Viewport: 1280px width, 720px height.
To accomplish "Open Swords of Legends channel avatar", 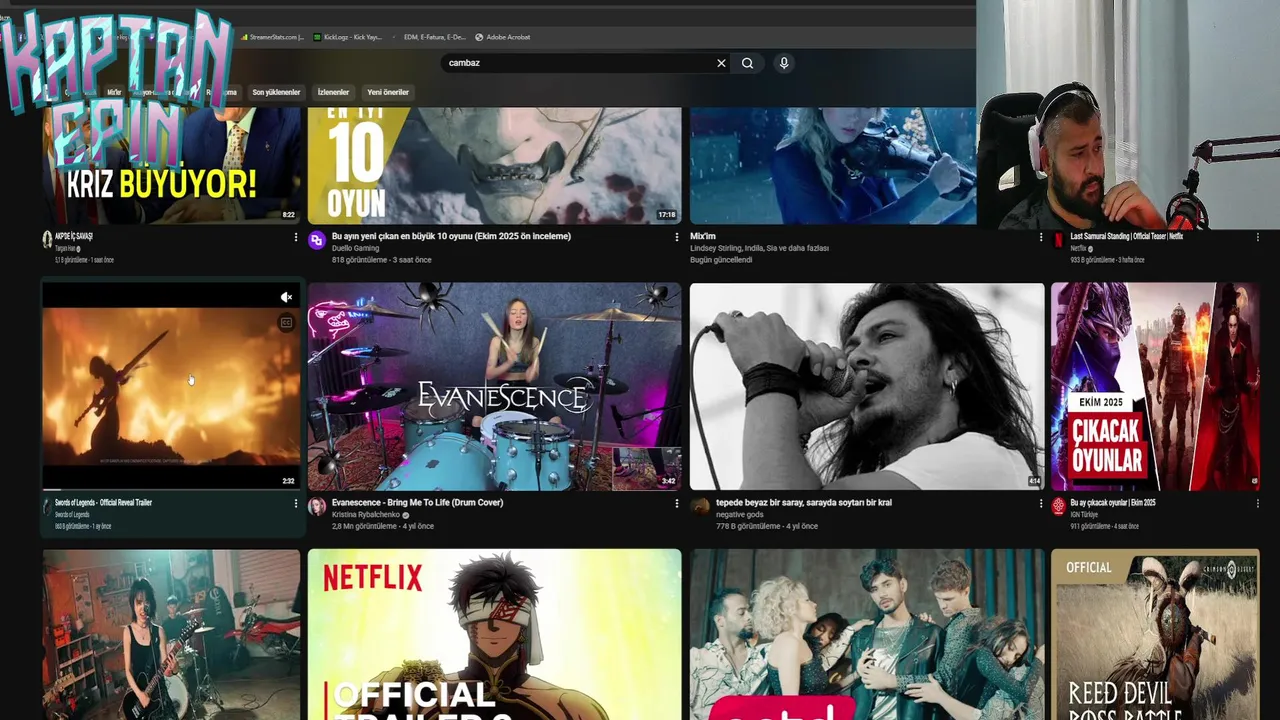I will pyautogui.click(x=47, y=506).
